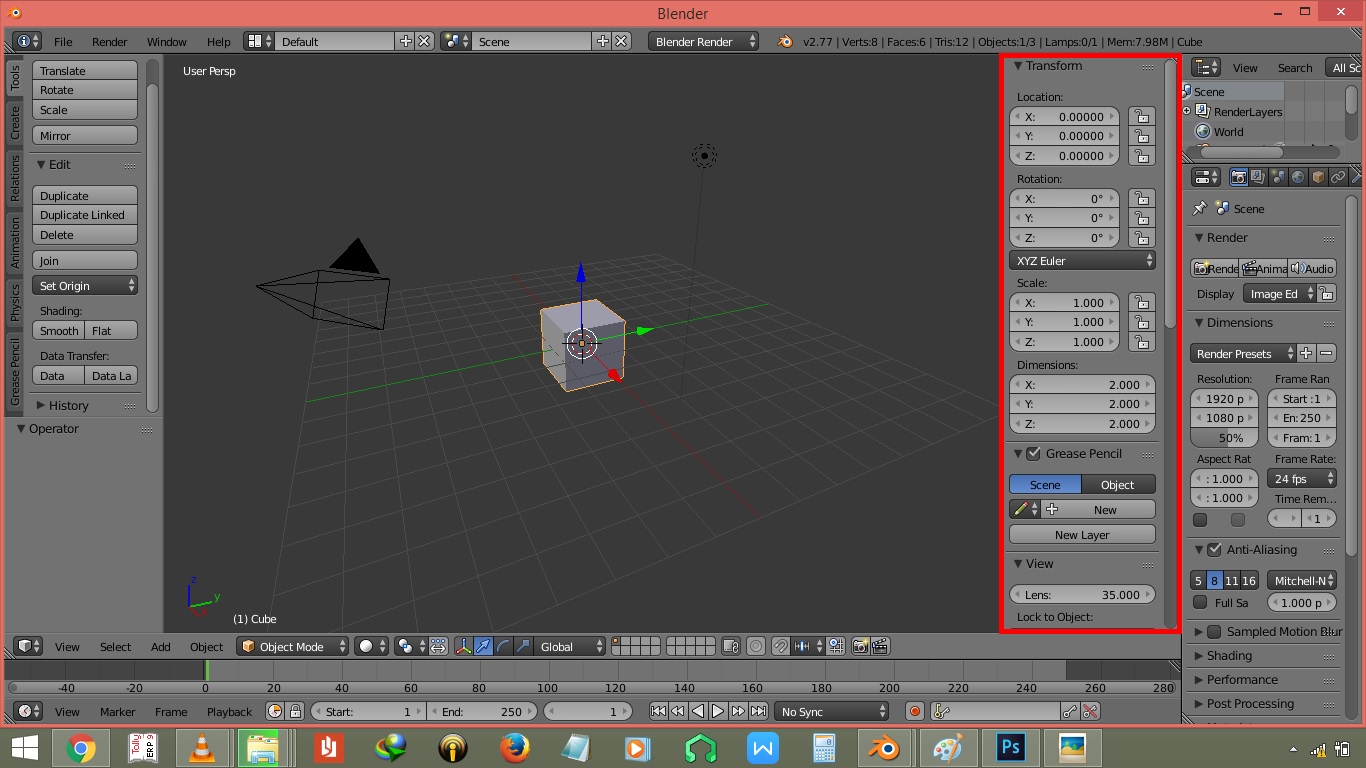Click the Translate button
1366x768 pixels.
tap(85, 70)
